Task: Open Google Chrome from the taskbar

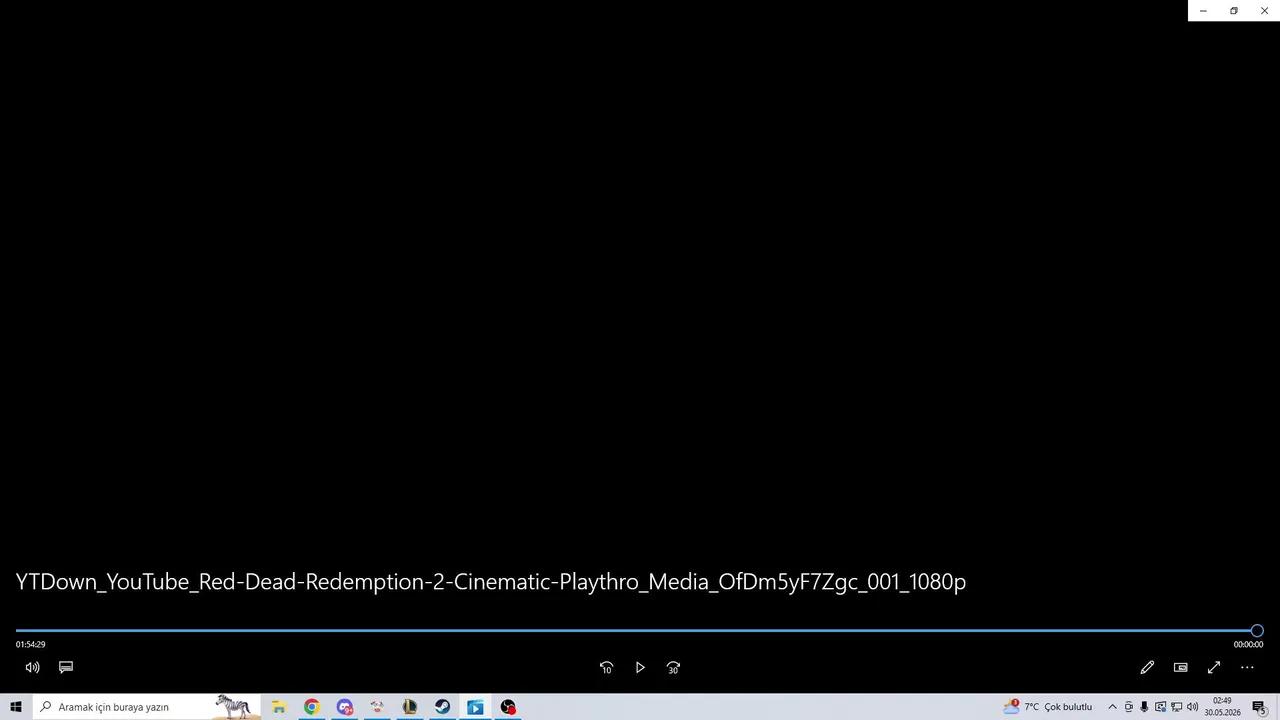Action: (311, 707)
